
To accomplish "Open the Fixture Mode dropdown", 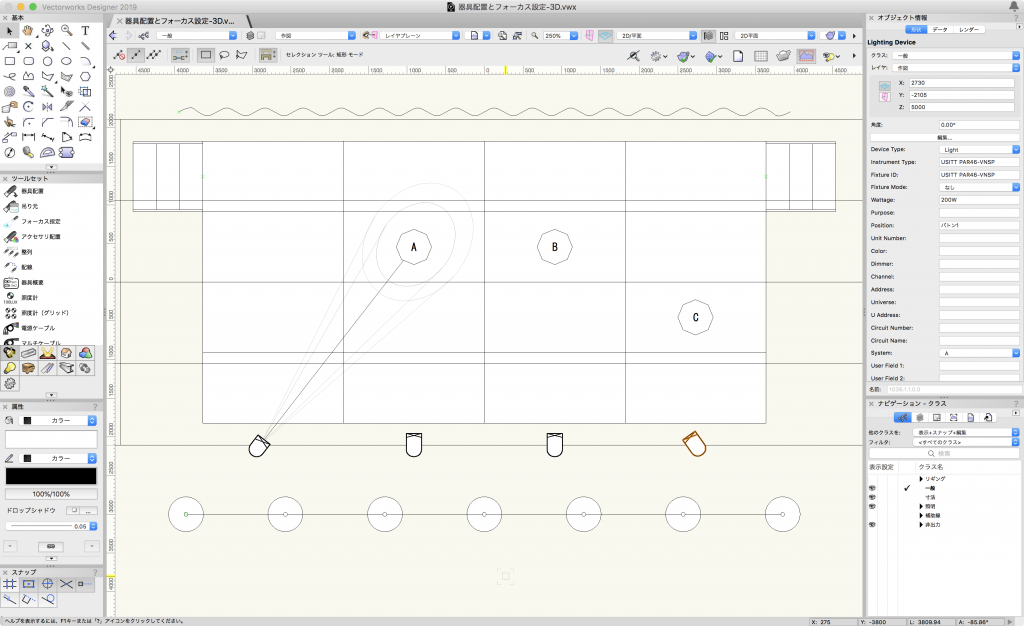I will point(979,187).
